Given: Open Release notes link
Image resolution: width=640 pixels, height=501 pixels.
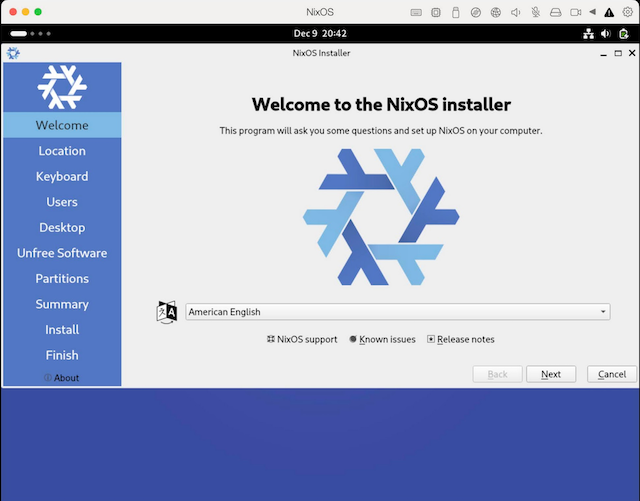Looking at the screenshot, I should point(461,339).
